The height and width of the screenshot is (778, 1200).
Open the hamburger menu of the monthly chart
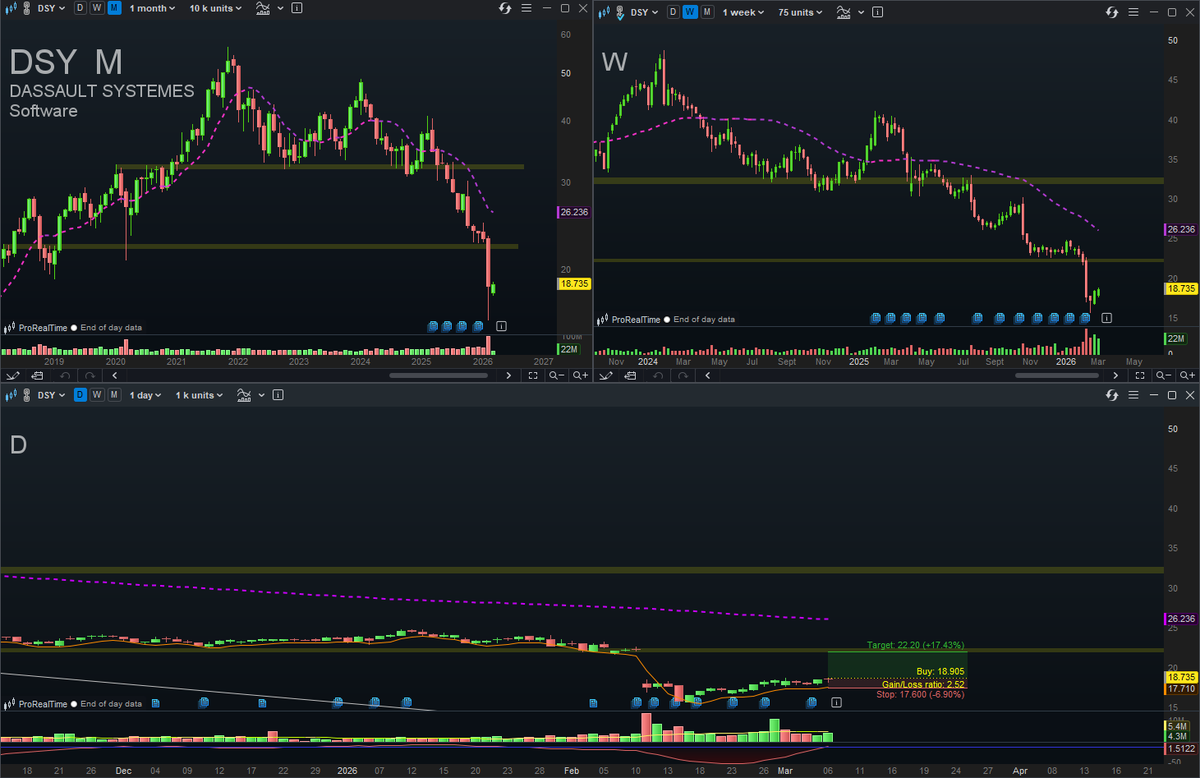click(x=527, y=9)
